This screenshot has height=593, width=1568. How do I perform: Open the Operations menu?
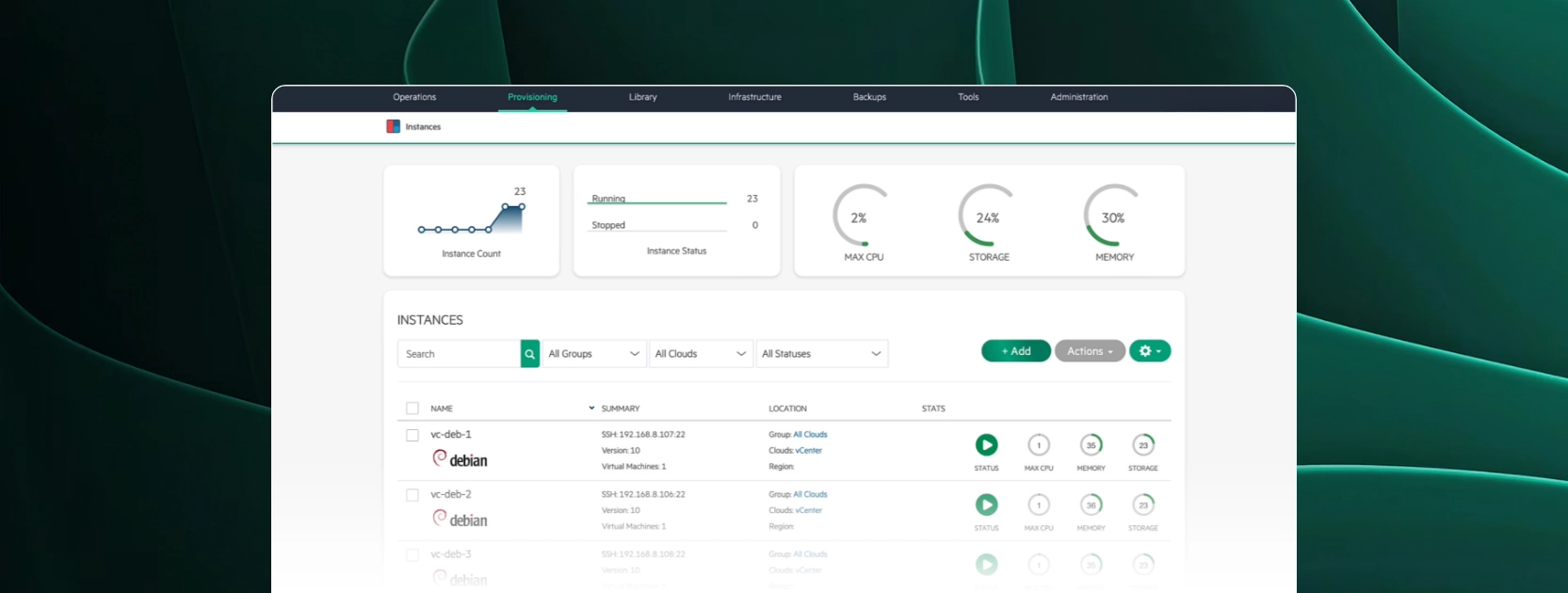pyautogui.click(x=414, y=97)
